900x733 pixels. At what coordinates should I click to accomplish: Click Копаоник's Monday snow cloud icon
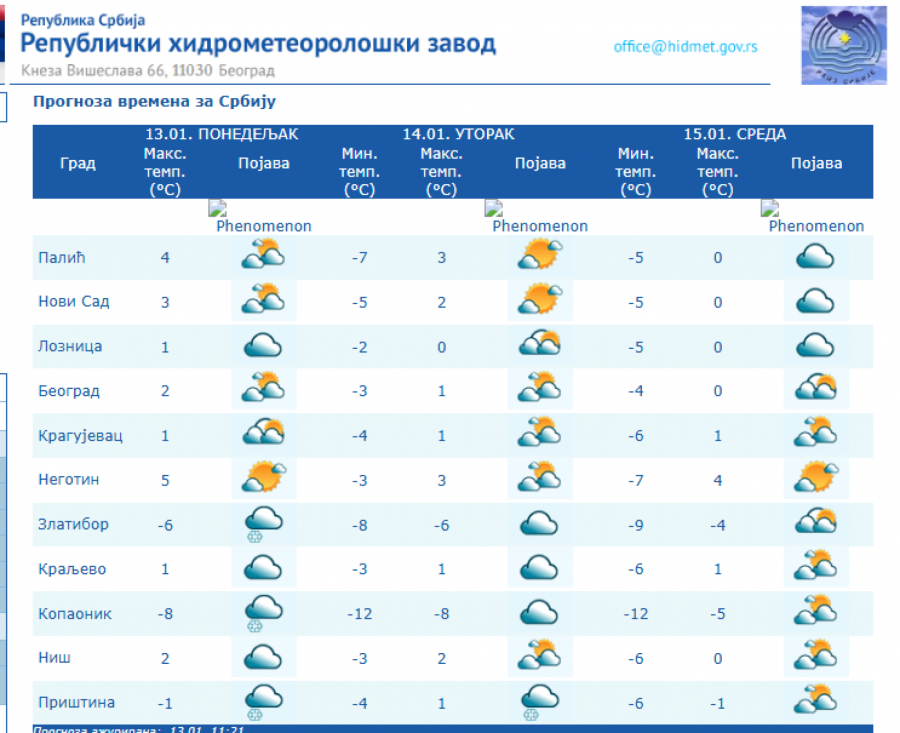[263, 613]
